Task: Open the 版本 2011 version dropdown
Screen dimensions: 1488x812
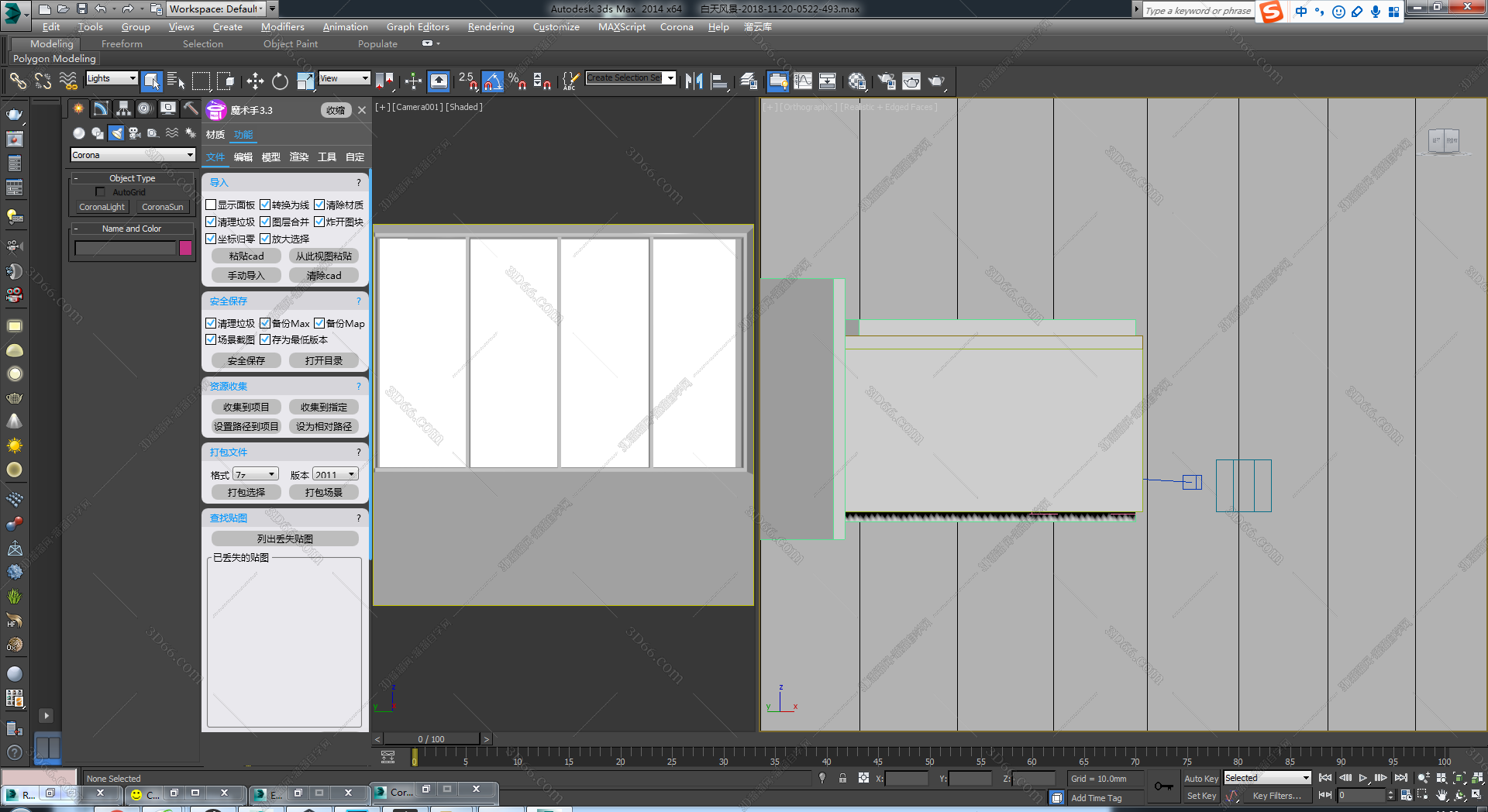Action: 336,474
